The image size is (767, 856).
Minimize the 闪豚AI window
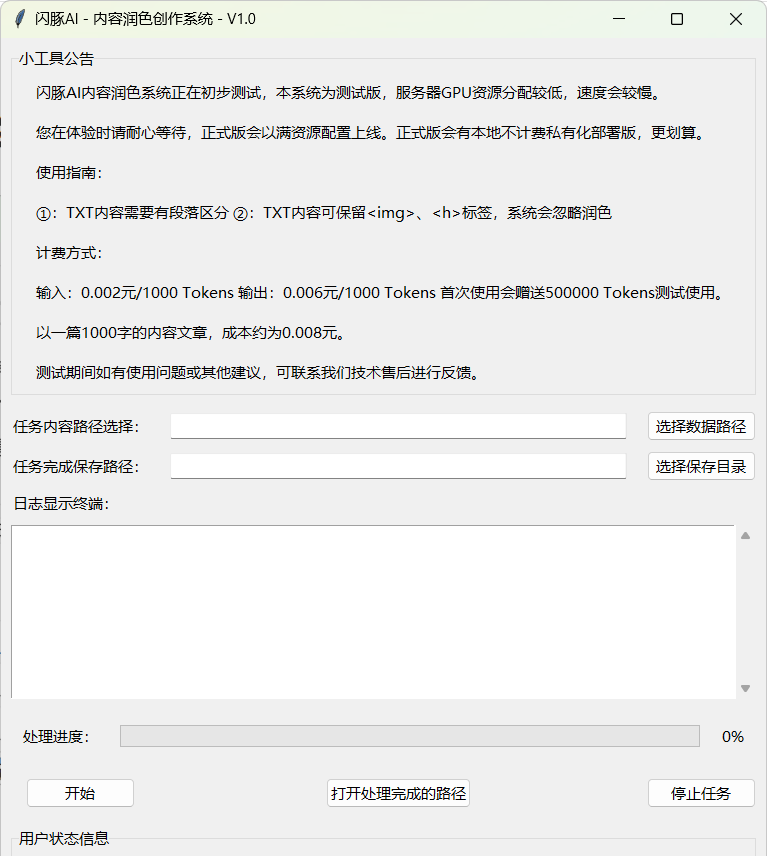618,19
